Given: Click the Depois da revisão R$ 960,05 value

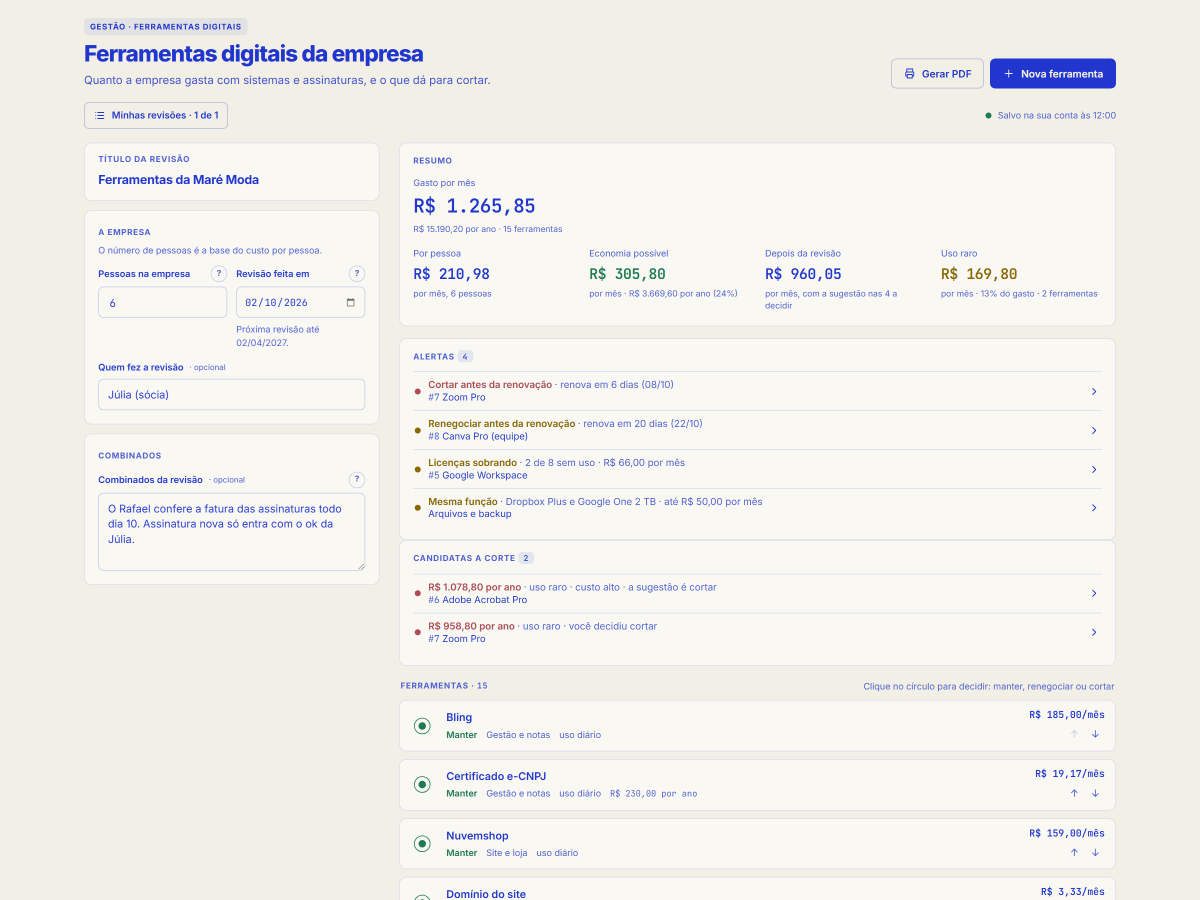Looking at the screenshot, I should 803,274.
